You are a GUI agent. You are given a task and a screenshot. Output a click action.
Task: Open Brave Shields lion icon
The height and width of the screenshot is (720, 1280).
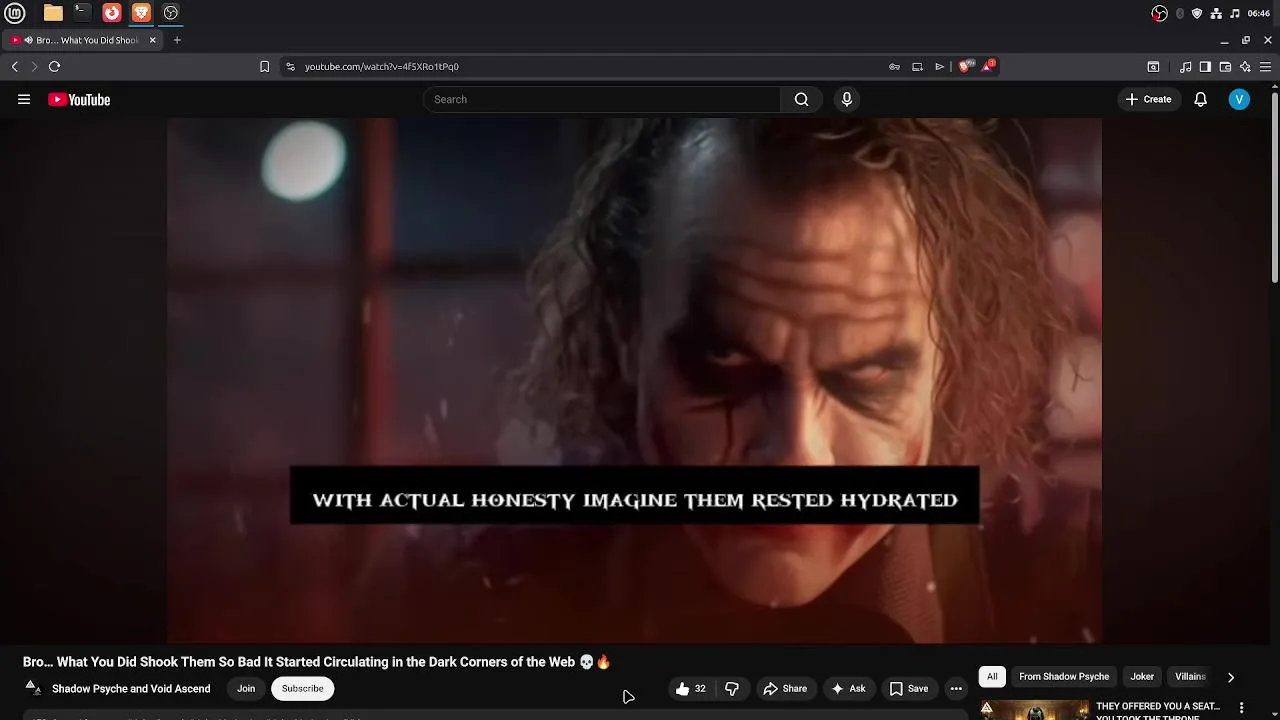[965, 66]
